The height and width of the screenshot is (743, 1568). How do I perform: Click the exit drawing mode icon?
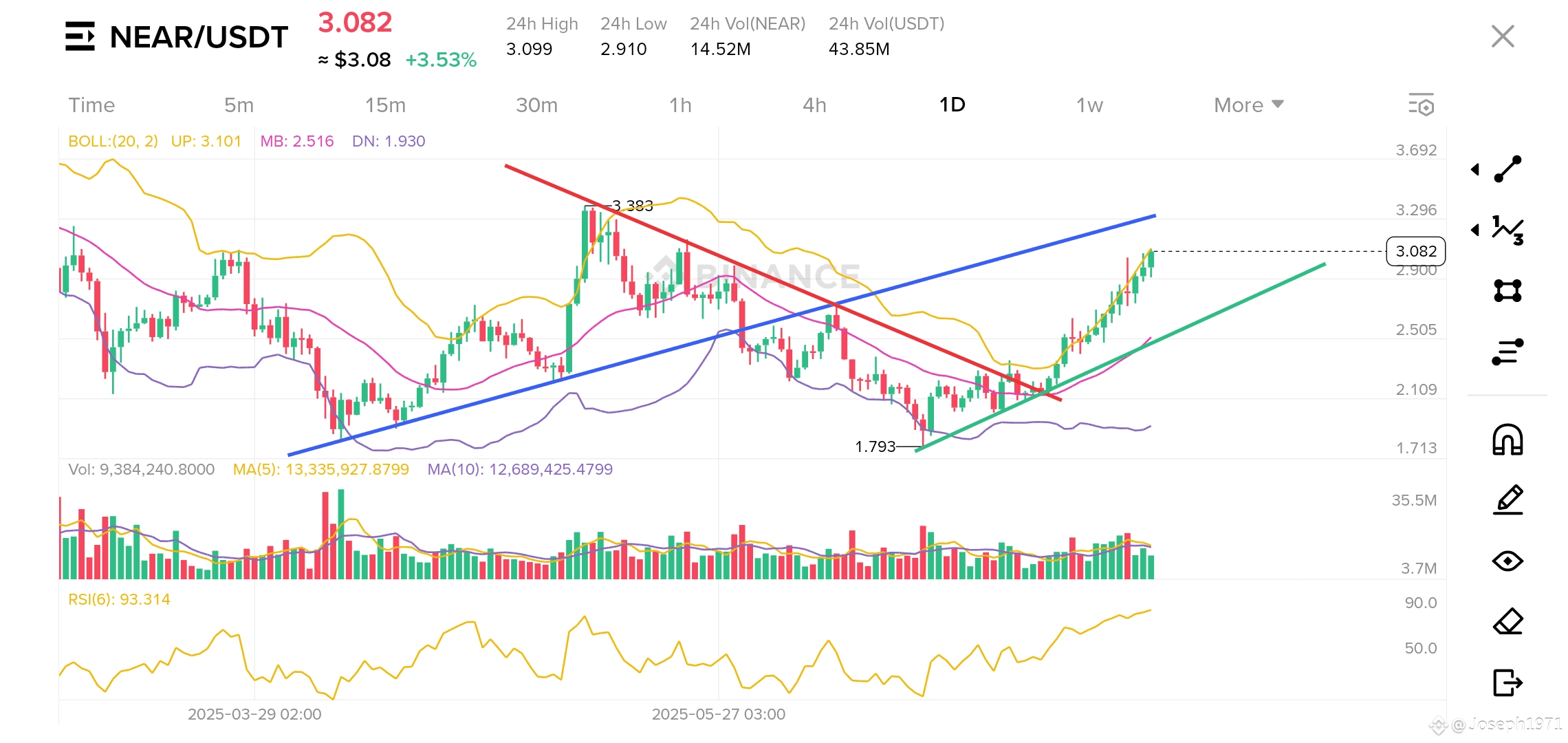pyautogui.click(x=1507, y=682)
